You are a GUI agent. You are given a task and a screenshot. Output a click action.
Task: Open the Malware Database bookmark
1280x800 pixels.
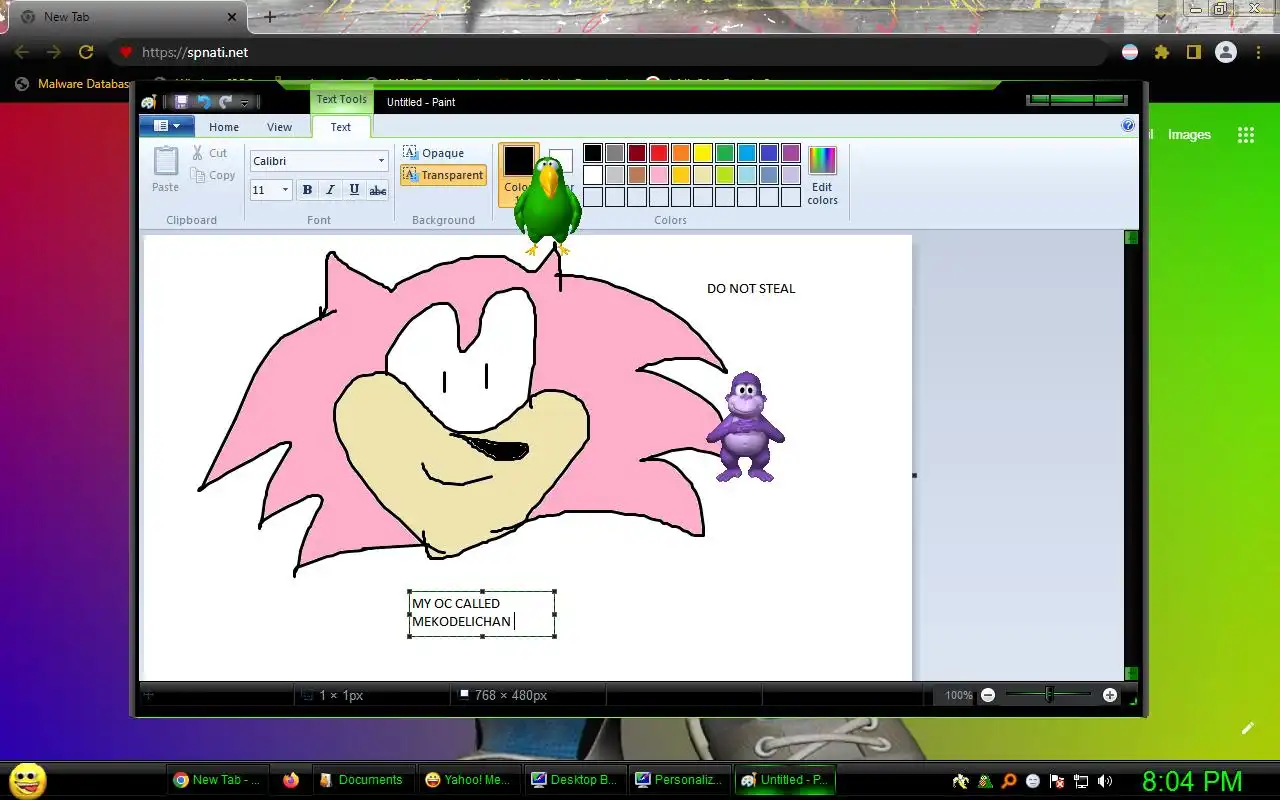73,84
